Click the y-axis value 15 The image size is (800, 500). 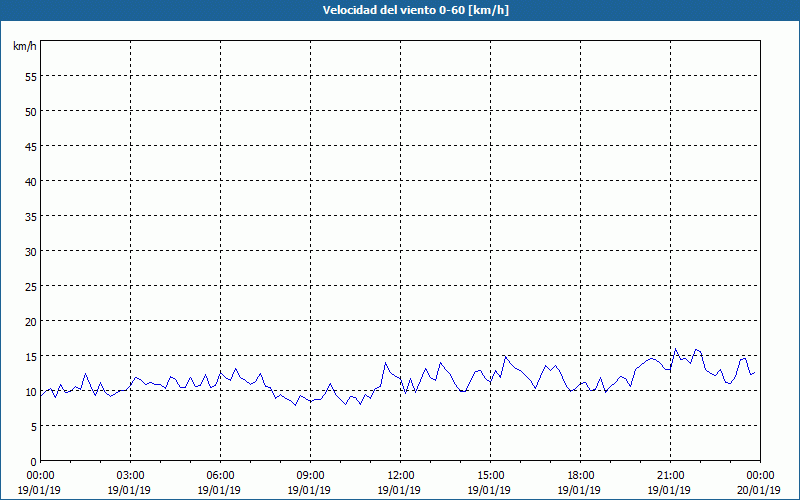(x=31, y=356)
